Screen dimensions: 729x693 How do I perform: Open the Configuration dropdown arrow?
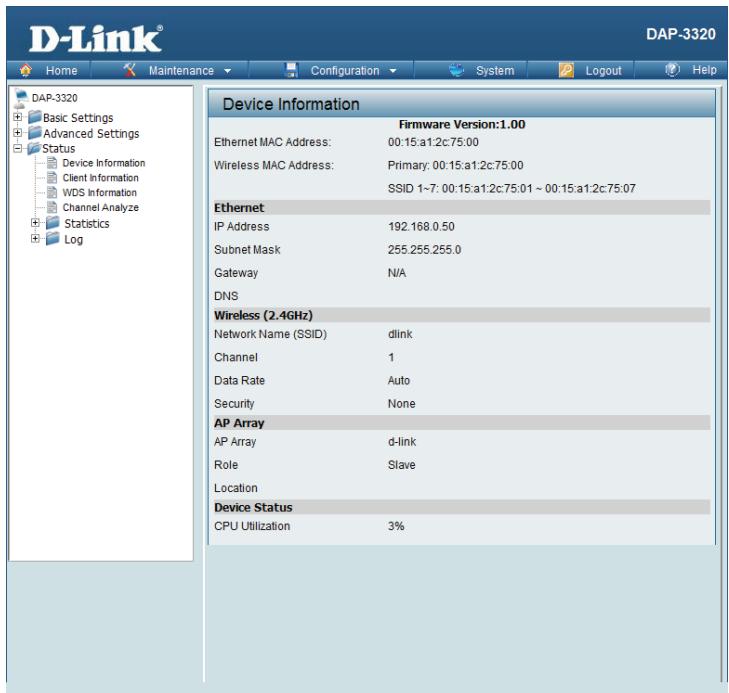[x=393, y=71]
